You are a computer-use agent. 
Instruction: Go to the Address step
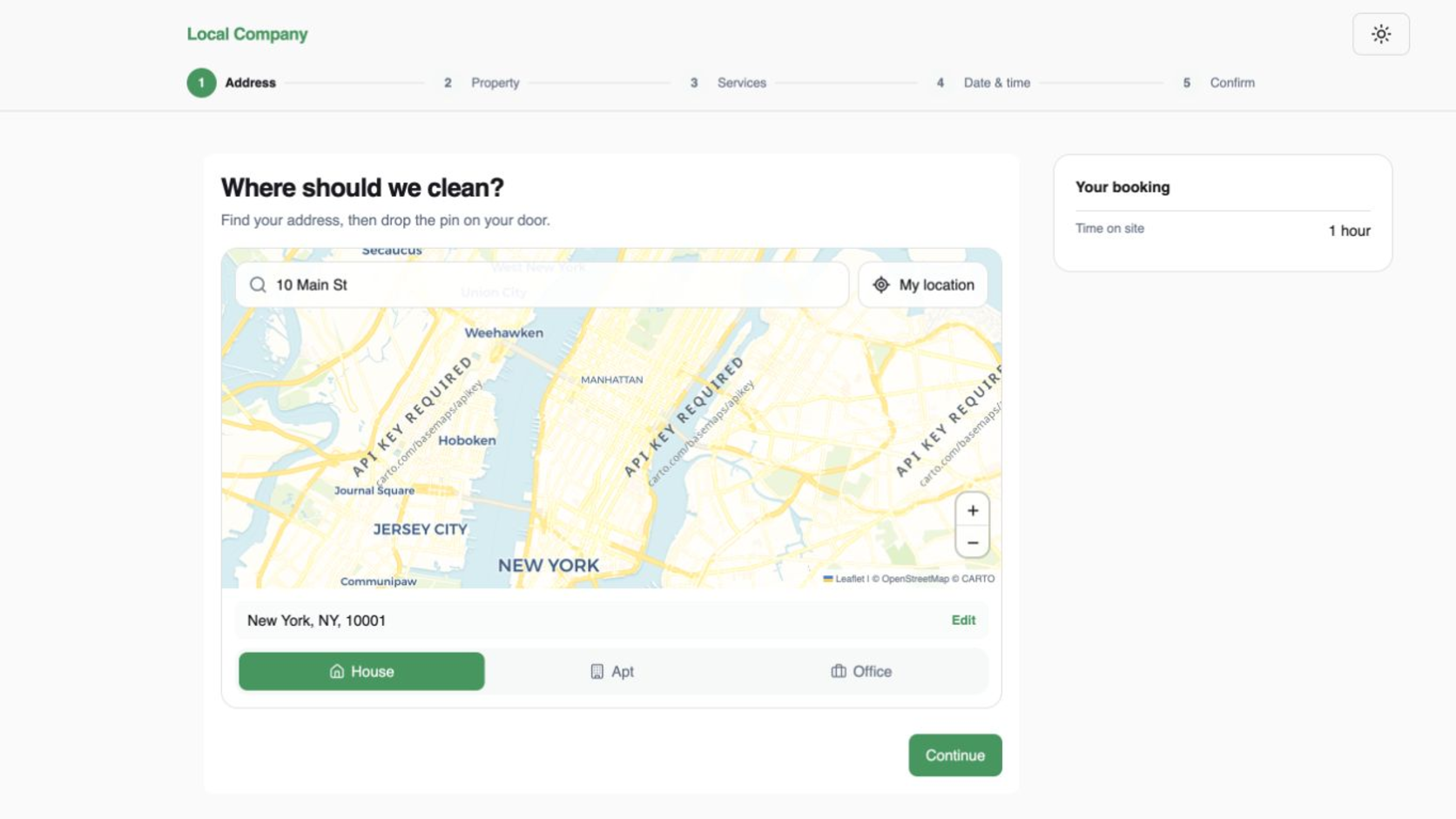[x=232, y=83]
